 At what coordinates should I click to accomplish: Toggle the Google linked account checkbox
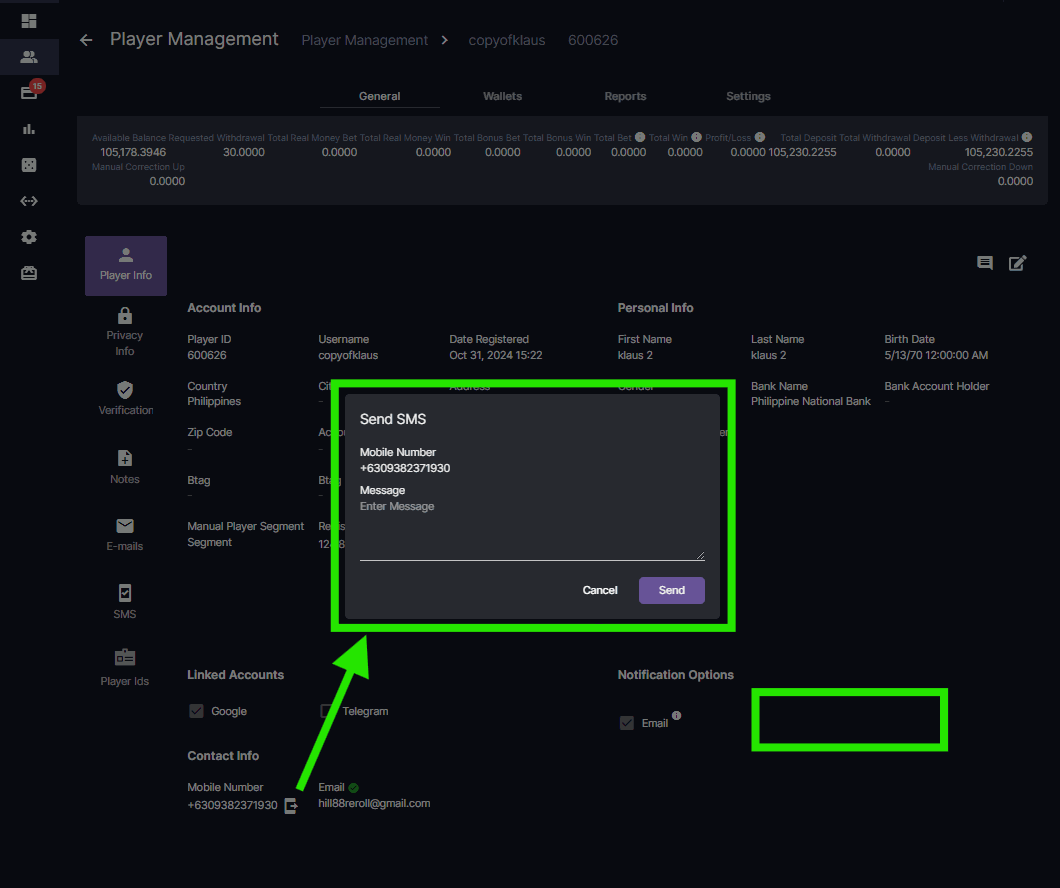click(196, 711)
